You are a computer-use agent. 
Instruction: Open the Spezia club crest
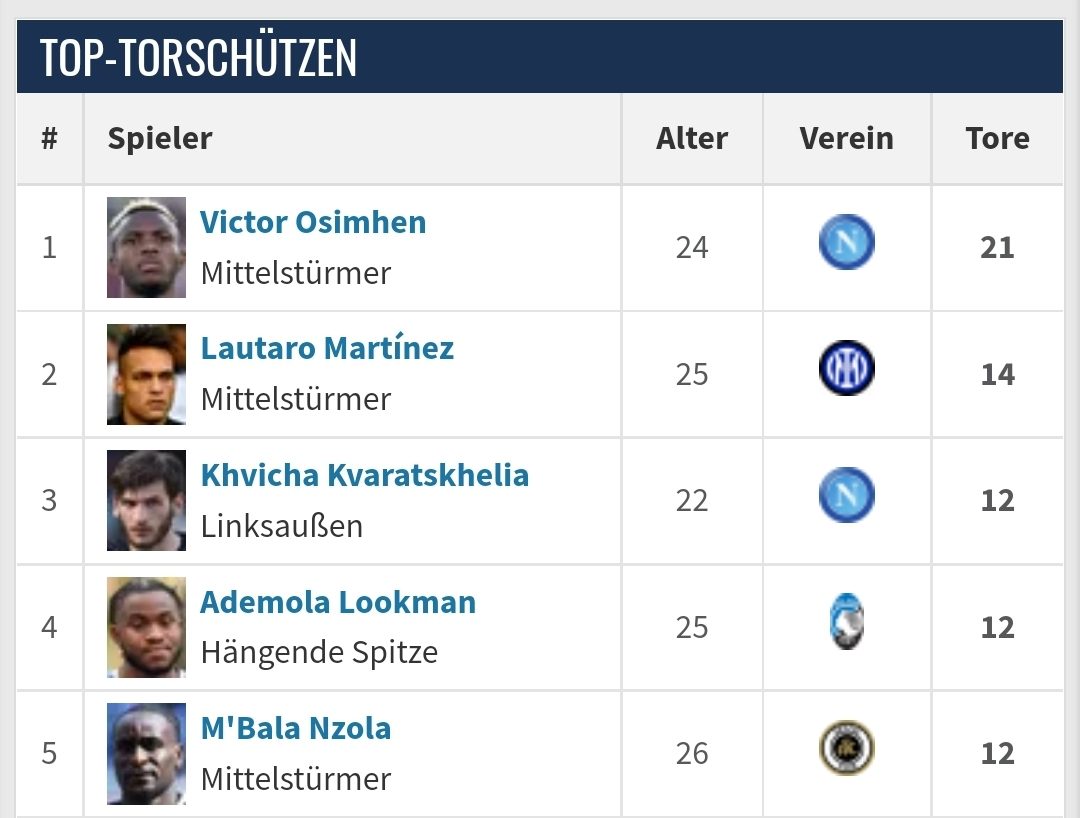[x=847, y=748]
